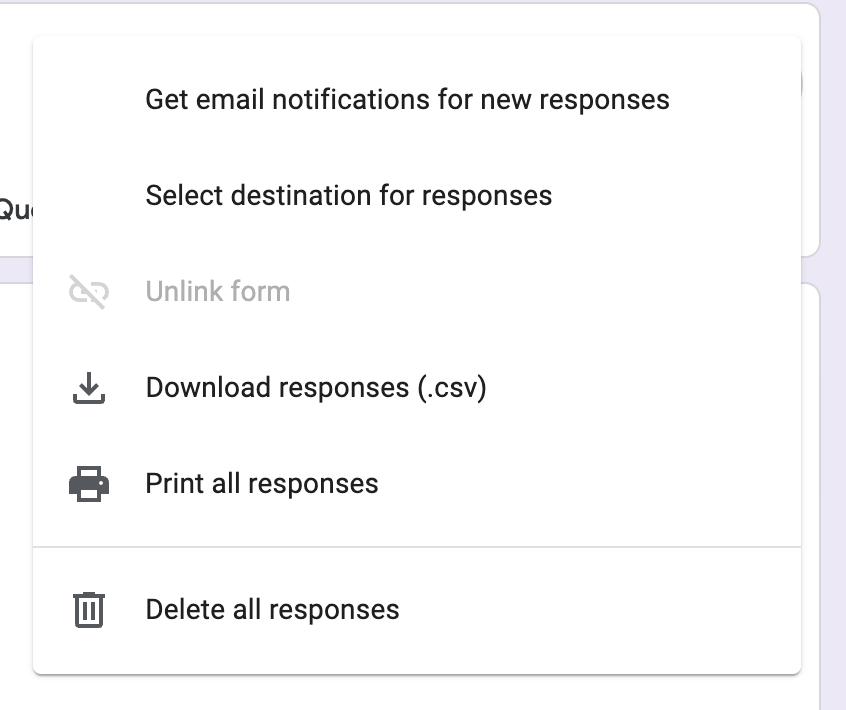This screenshot has height=710, width=846.
Task: Open Select destination for responses
Action: (x=348, y=195)
